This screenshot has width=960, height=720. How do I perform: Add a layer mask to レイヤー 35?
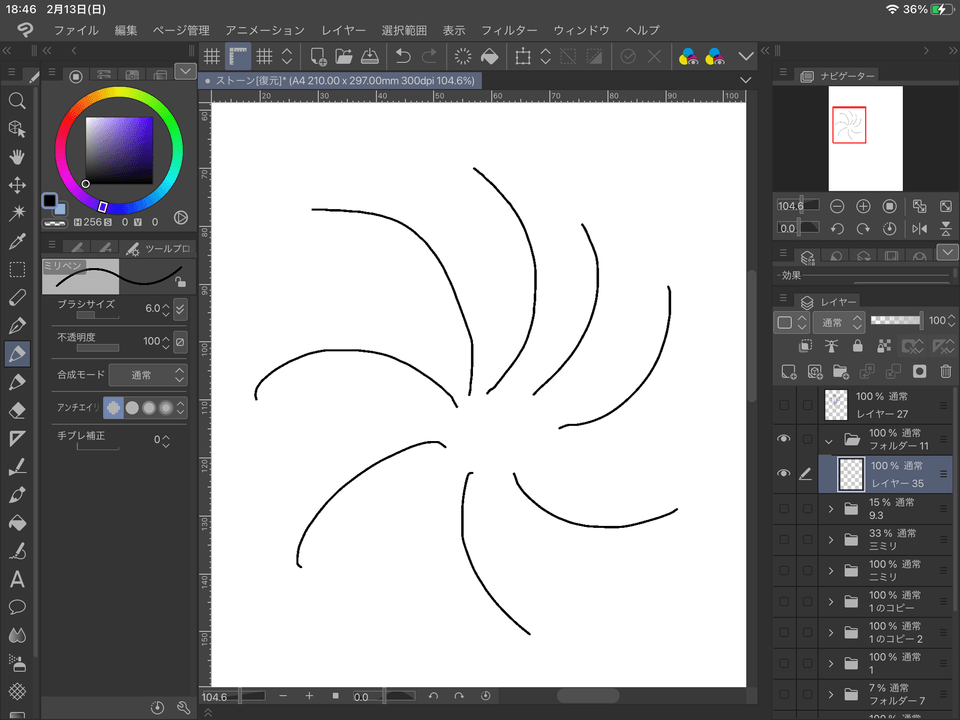coord(920,371)
